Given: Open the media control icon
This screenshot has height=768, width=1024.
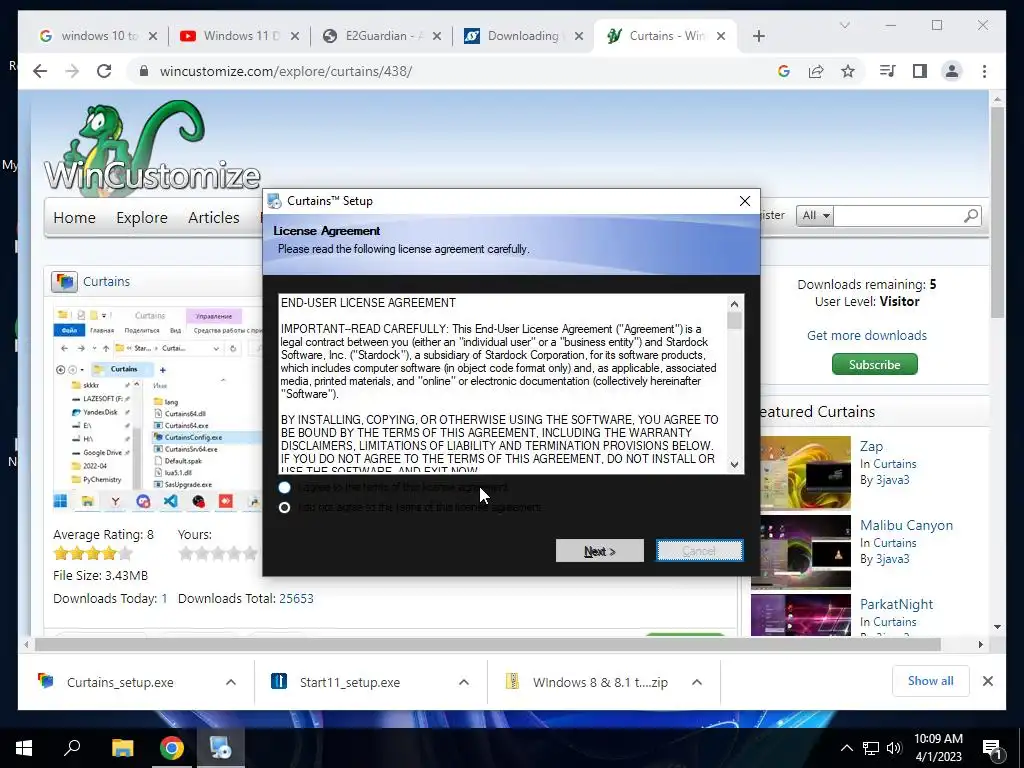Looking at the screenshot, I should [x=888, y=71].
